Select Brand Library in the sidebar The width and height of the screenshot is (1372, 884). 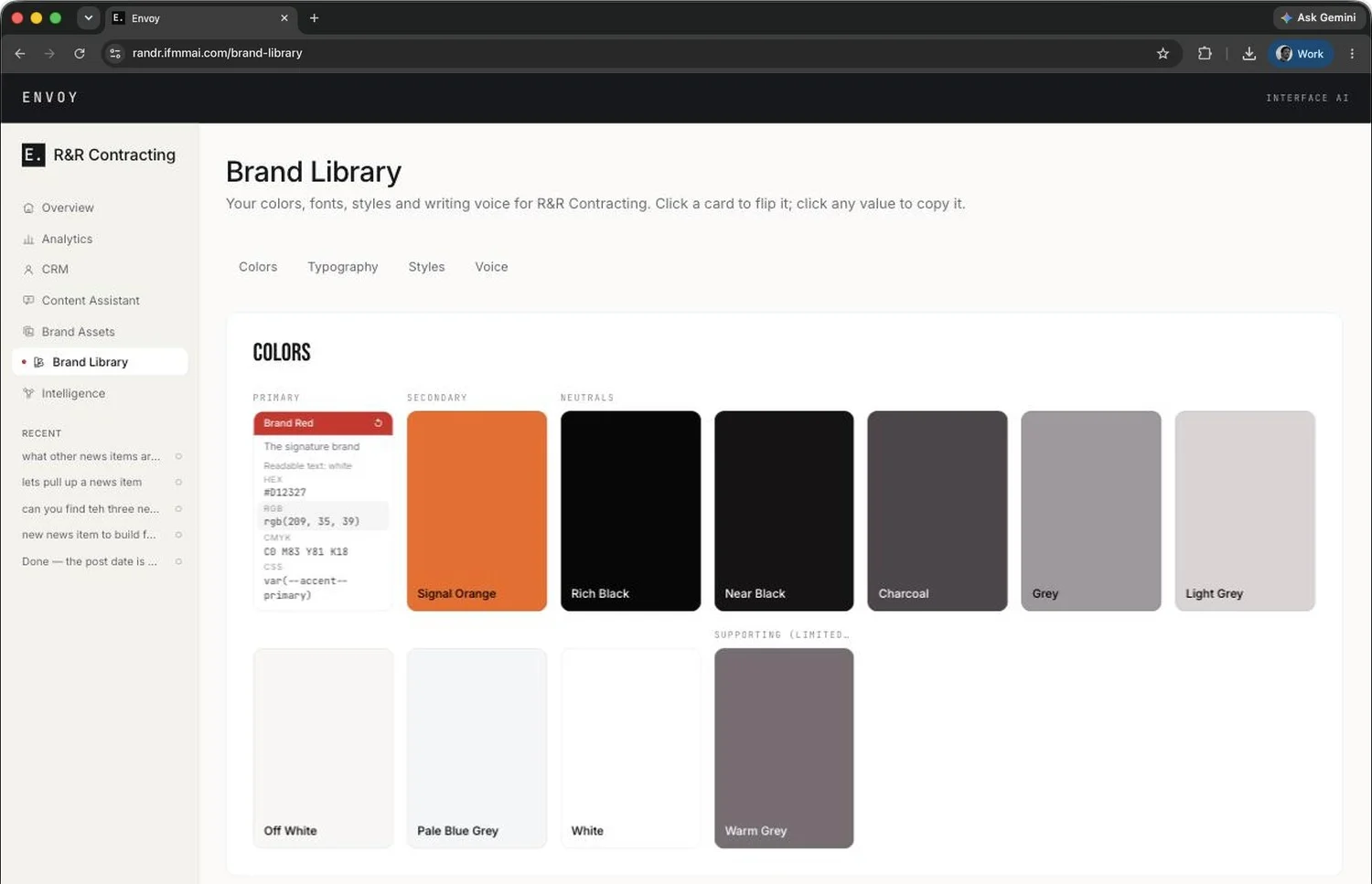click(101, 362)
